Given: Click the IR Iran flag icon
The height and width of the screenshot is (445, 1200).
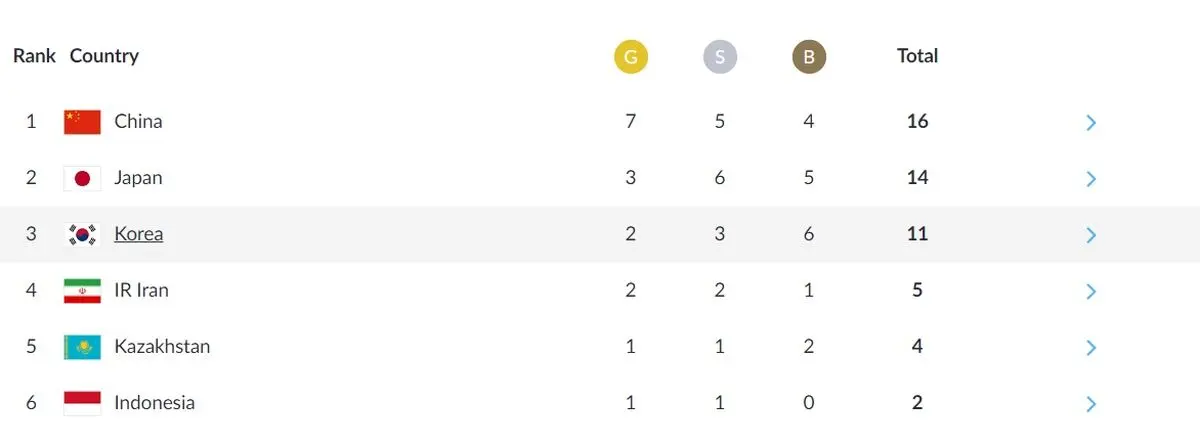Looking at the screenshot, I should pyautogui.click(x=82, y=291).
